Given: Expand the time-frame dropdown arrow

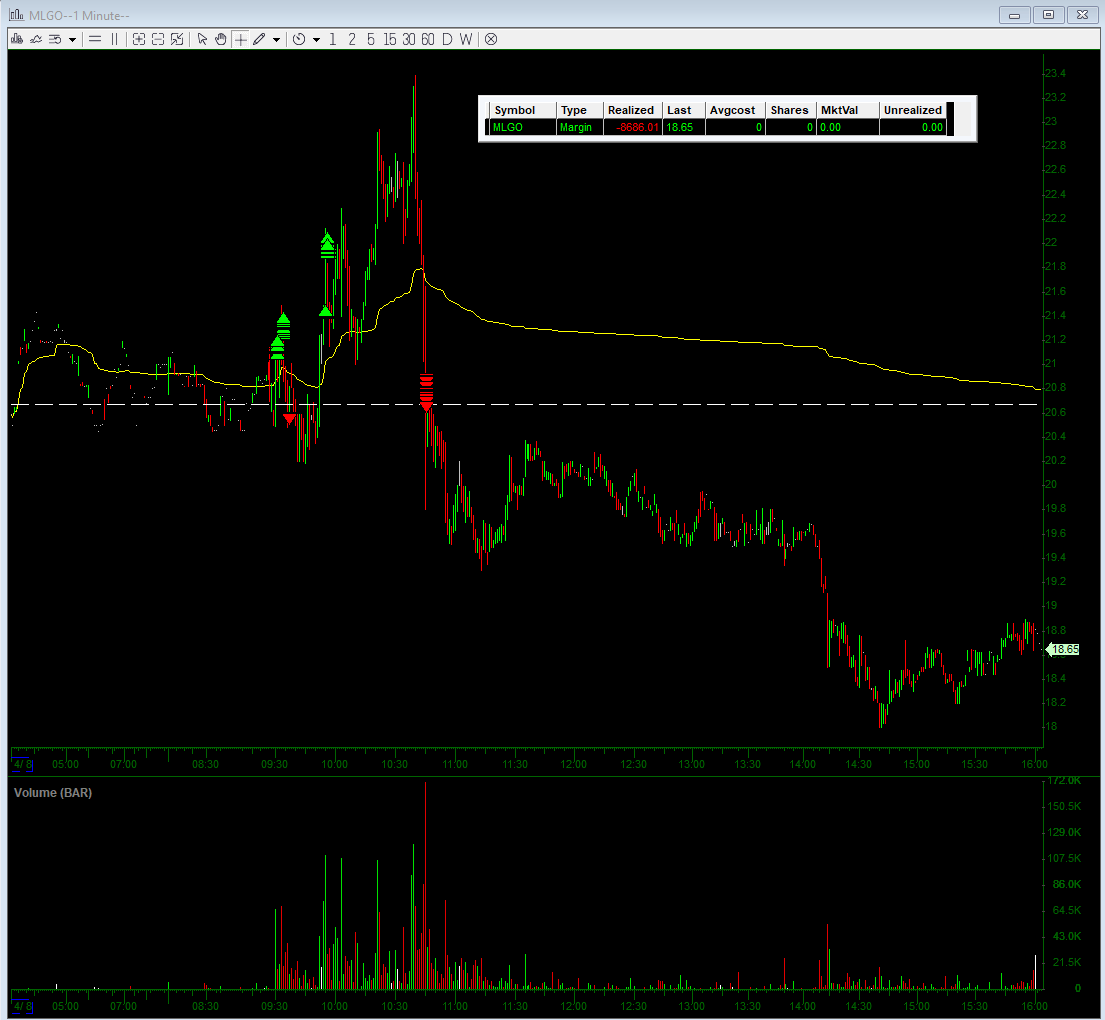Looking at the screenshot, I should 316,39.
